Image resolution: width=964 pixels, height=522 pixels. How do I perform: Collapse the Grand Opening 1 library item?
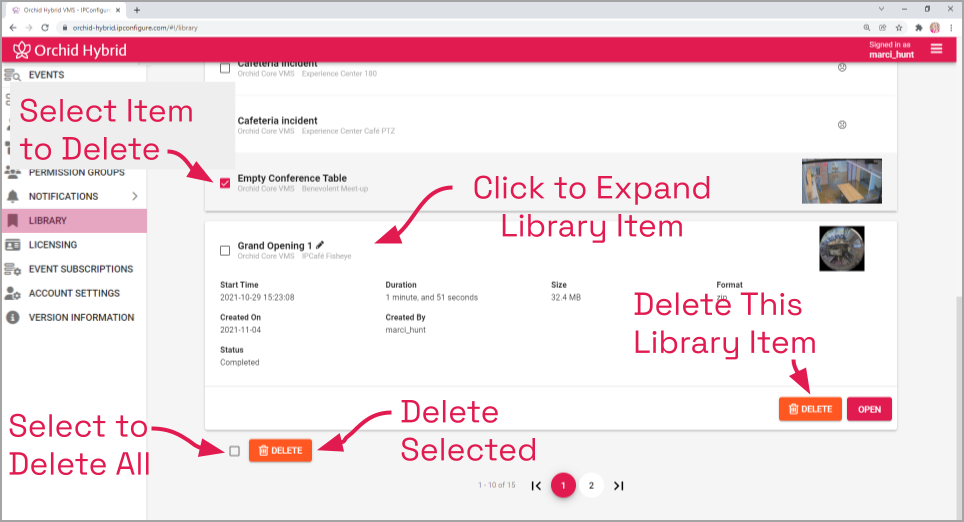coord(550,250)
